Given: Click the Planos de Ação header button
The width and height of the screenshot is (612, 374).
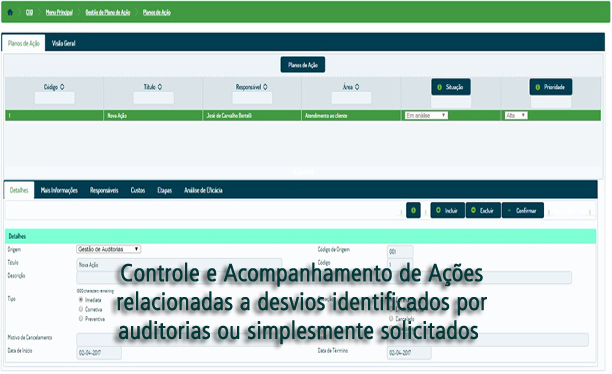Looking at the screenshot, I should 303,65.
